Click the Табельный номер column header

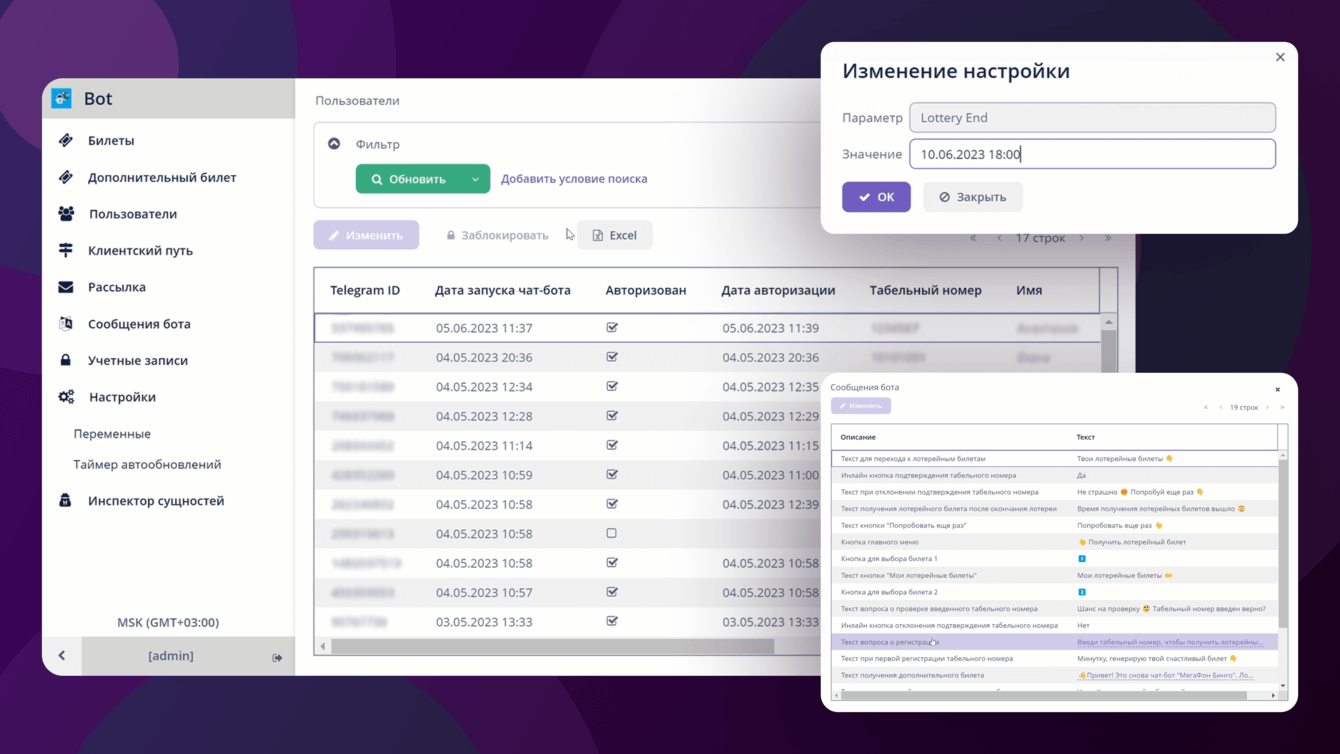tap(926, 290)
